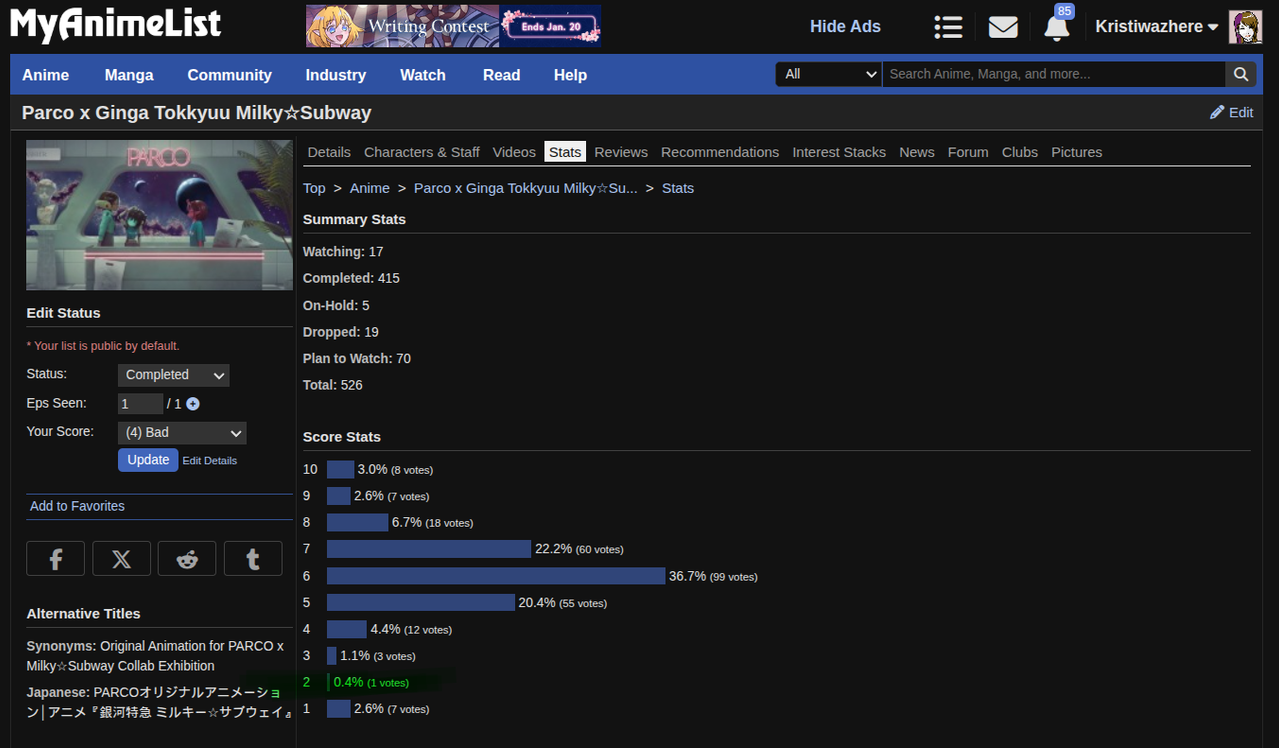Open the Watch menu
Screen dimensions: 1279x748
(x=423, y=75)
